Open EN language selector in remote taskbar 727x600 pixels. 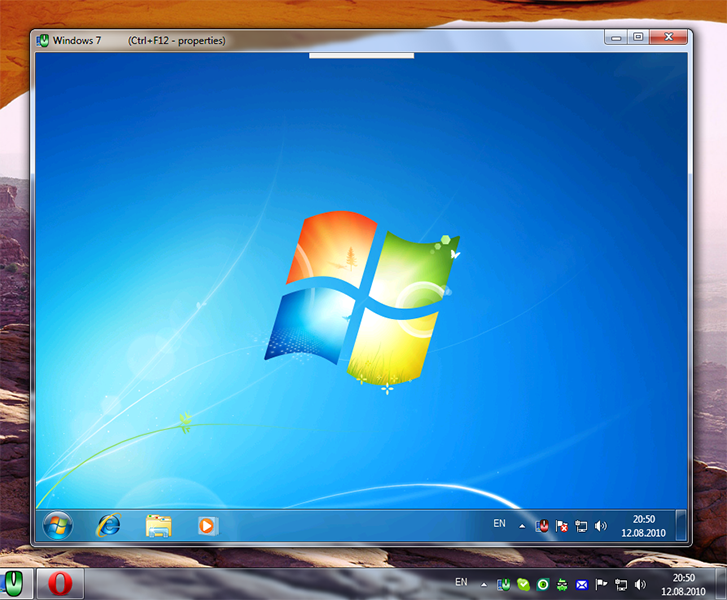(500, 523)
